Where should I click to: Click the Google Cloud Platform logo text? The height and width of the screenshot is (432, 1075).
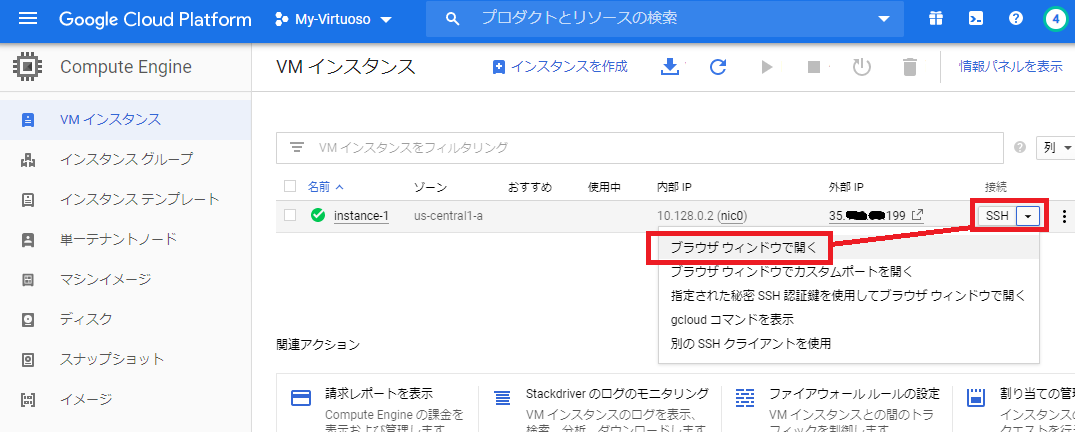155,19
